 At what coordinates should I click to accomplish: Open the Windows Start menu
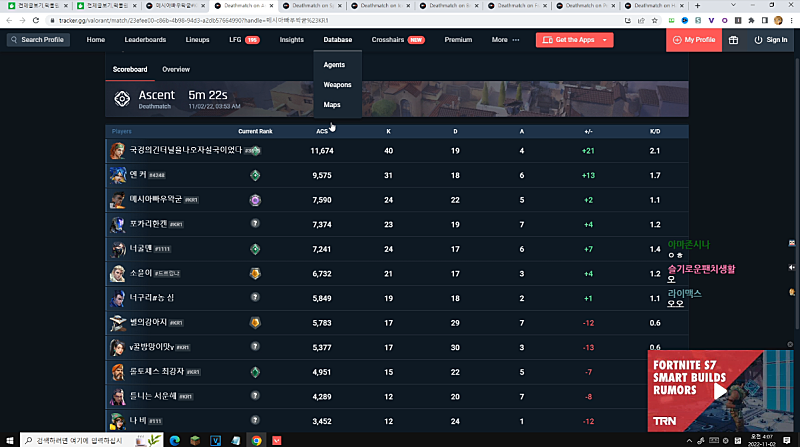[9, 440]
